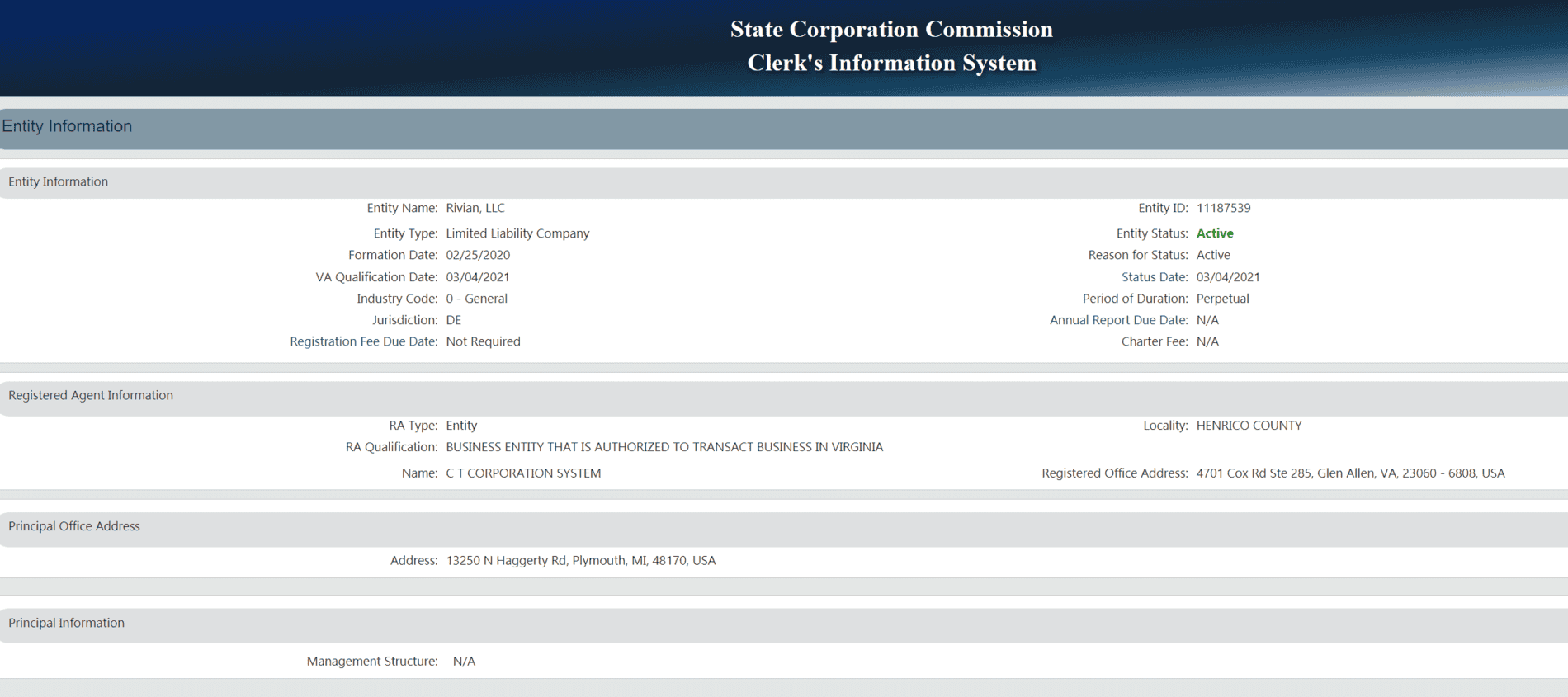Click the Perpetual period of duration

[1223, 299]
